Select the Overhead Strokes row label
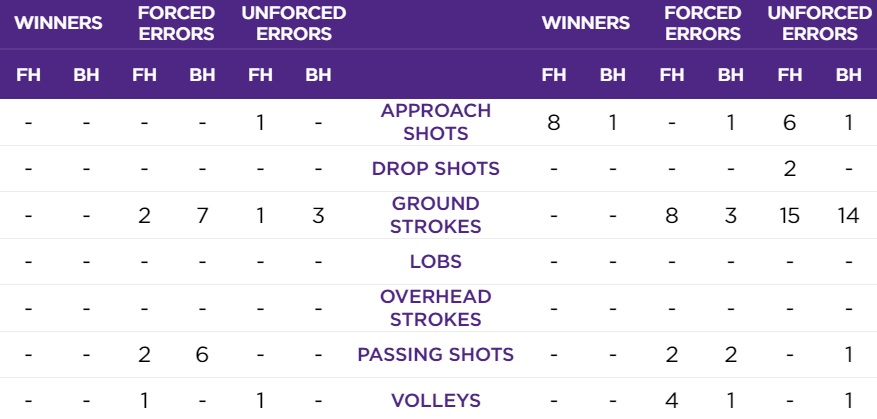The image size is (877, 419). pos(435,308)
